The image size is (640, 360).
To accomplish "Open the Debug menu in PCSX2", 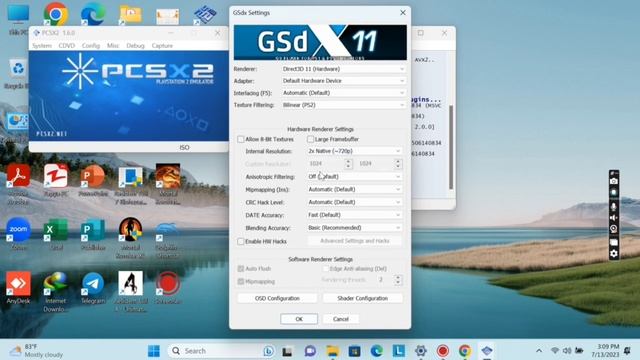I will (135, 46).
